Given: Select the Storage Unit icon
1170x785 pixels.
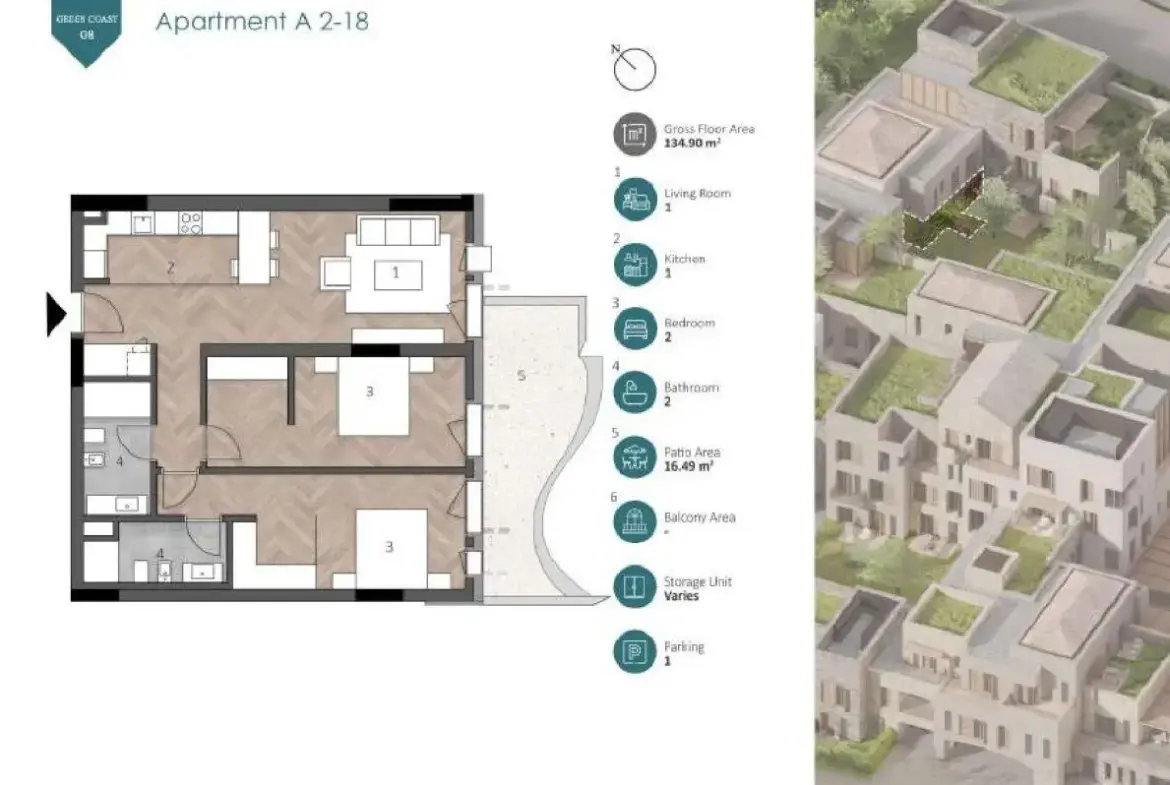Looking at the screenshot, I should (x=635, y=587).
